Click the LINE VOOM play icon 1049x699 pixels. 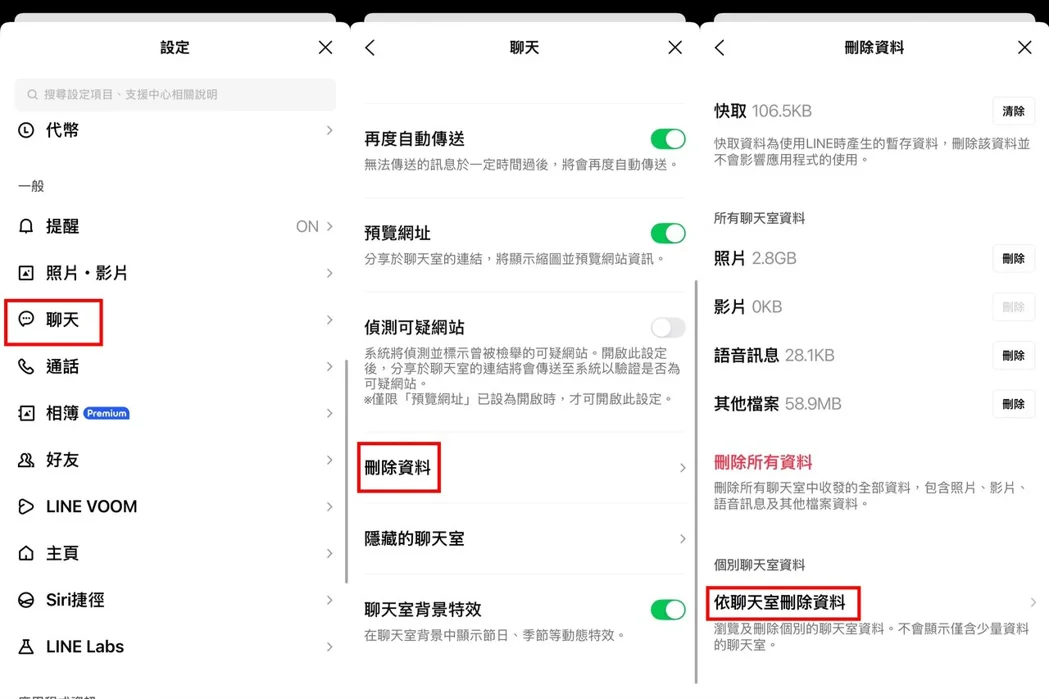[25, 506]
